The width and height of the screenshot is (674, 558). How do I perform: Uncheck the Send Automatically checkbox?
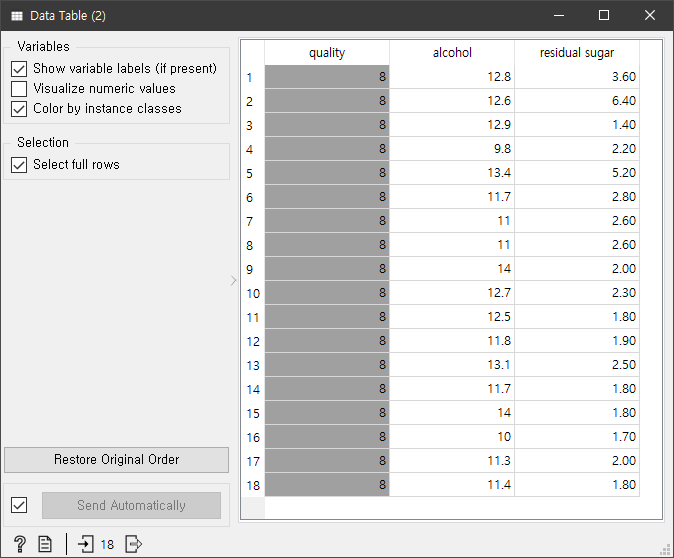coord(19,505)
